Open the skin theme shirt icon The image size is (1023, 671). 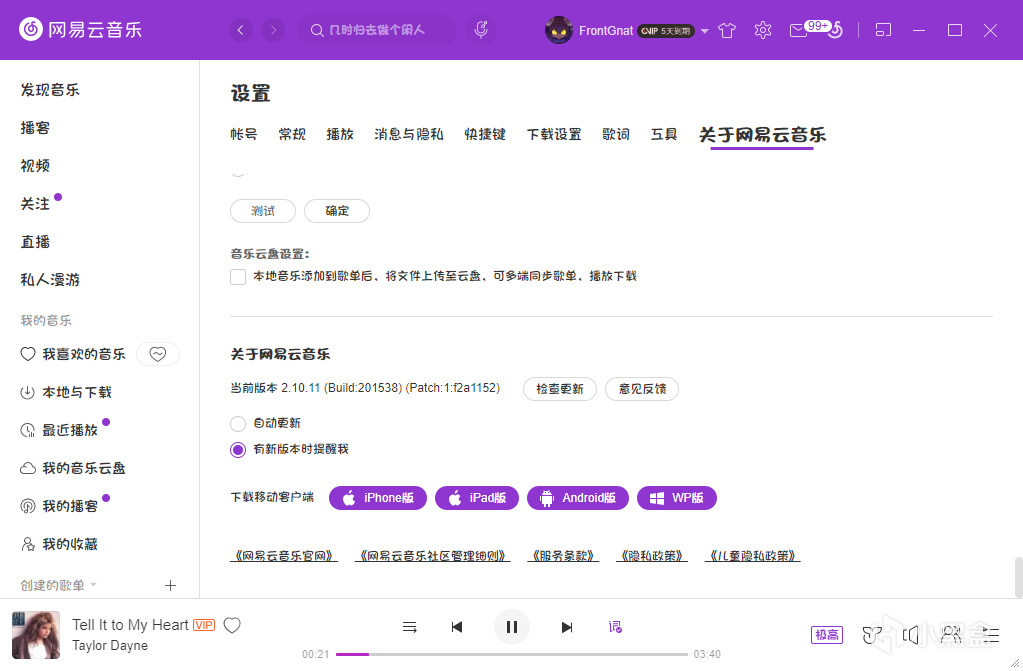pyautogui.click(x=727, y=30)
